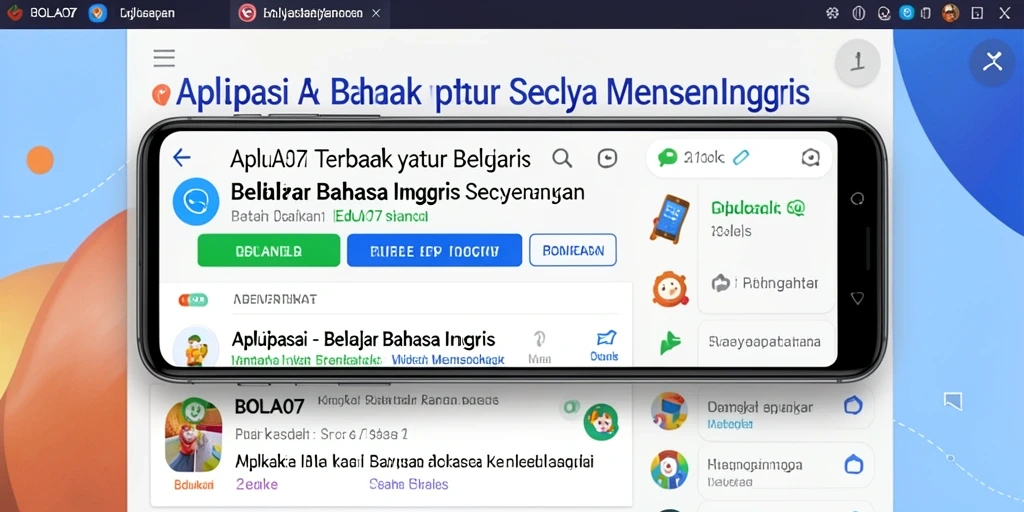Toggle the green switch in the BOLA07 card
This screenshot has height=512, width=1024.
pos(570,406)
